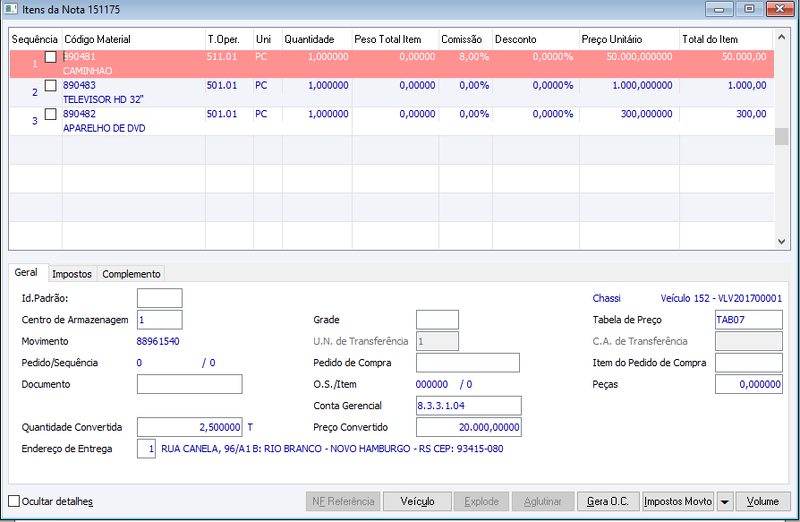Click the Tabela de Preço field TAB07

[748, 320]
